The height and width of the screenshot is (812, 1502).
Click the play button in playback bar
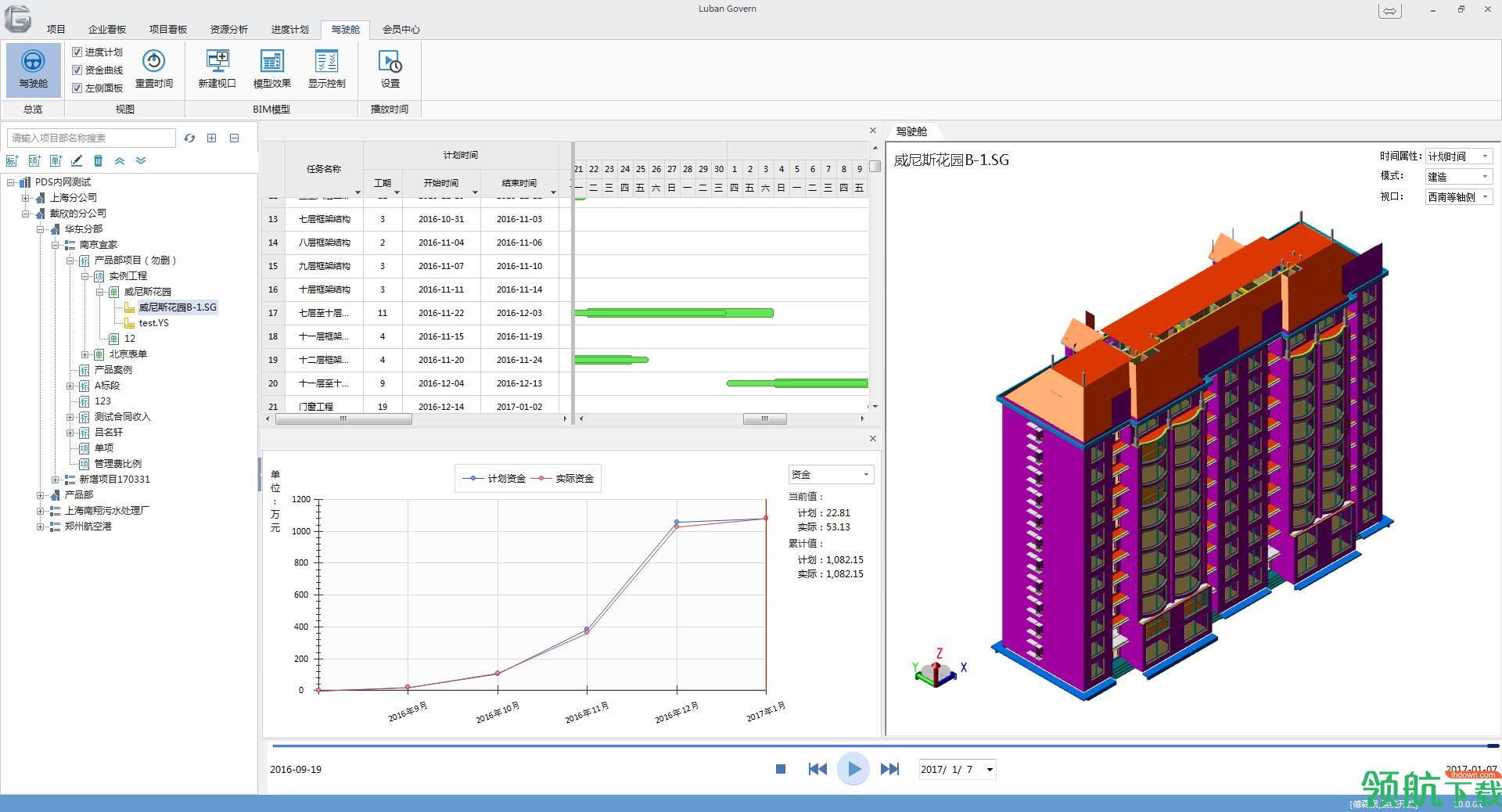coord(853,769)
